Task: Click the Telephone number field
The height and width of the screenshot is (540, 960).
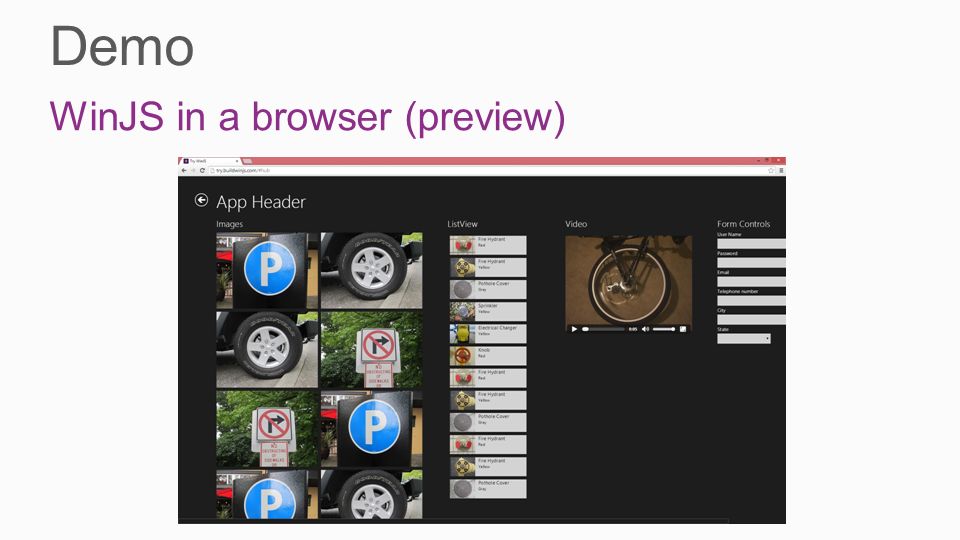Action: tap(751, 301)
